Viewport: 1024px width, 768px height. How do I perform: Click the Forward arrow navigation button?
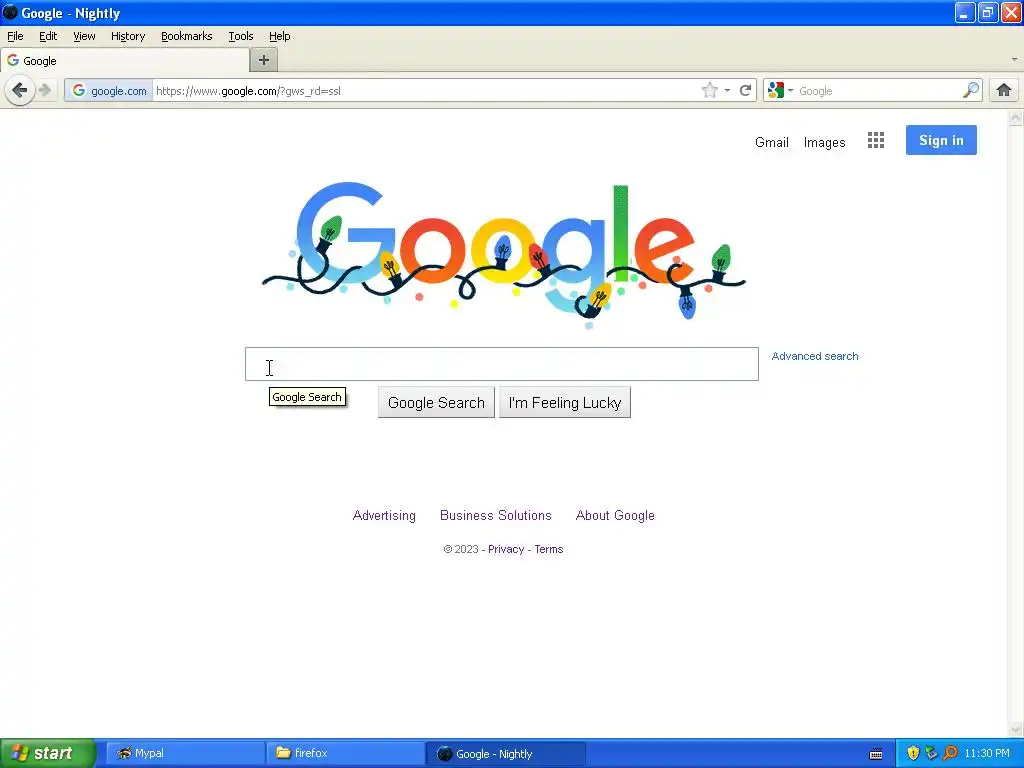[44, 90]
